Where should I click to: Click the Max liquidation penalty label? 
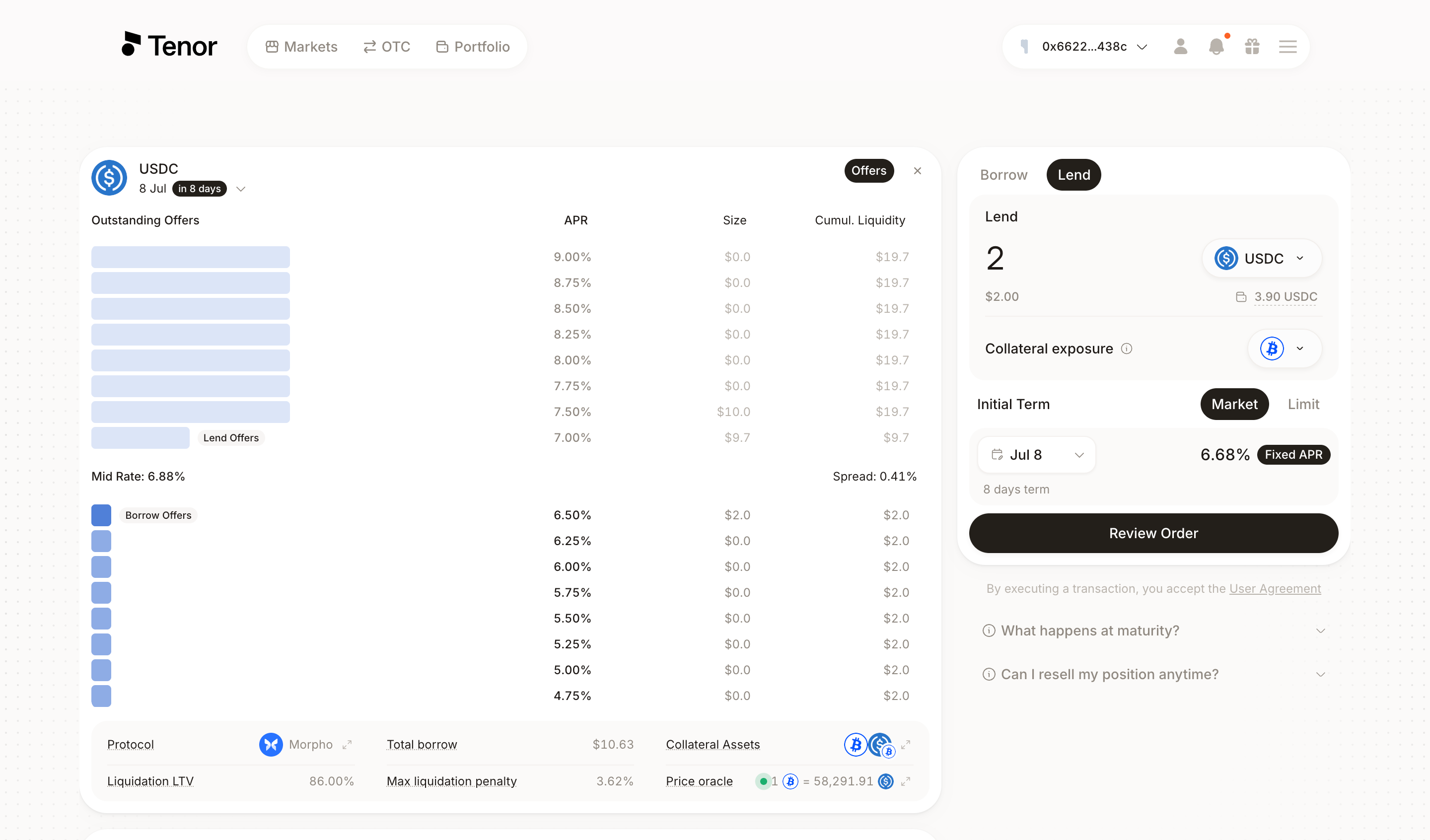(x=452, y=781)
